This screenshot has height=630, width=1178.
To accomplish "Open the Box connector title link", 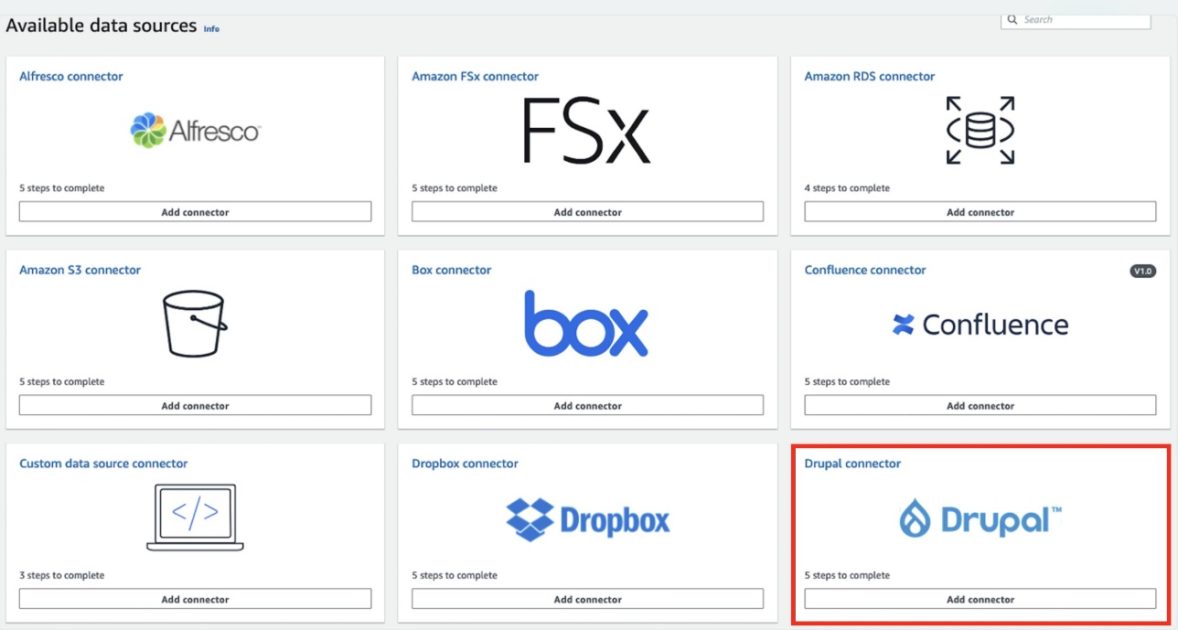I will (452, 270).
